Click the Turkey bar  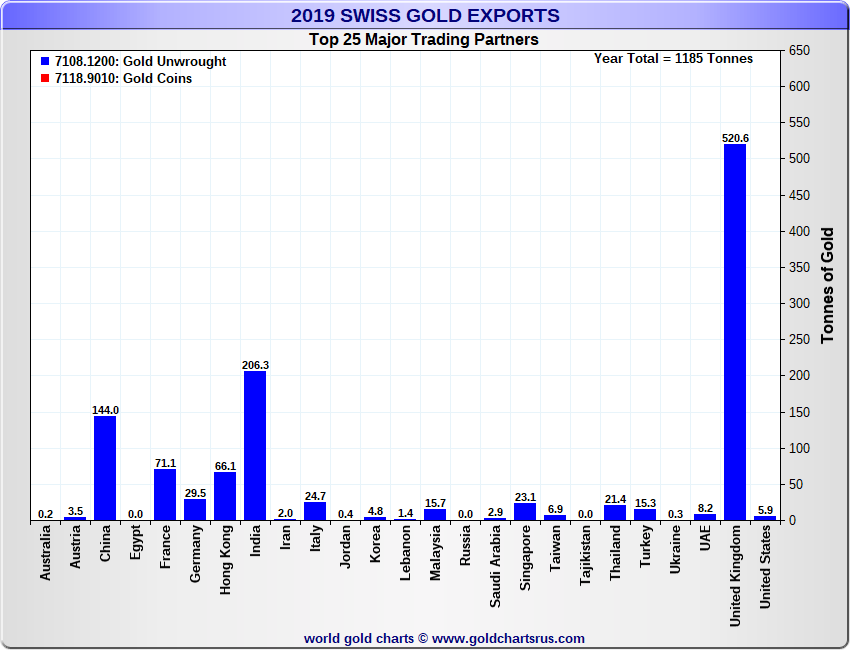(645, 515)
